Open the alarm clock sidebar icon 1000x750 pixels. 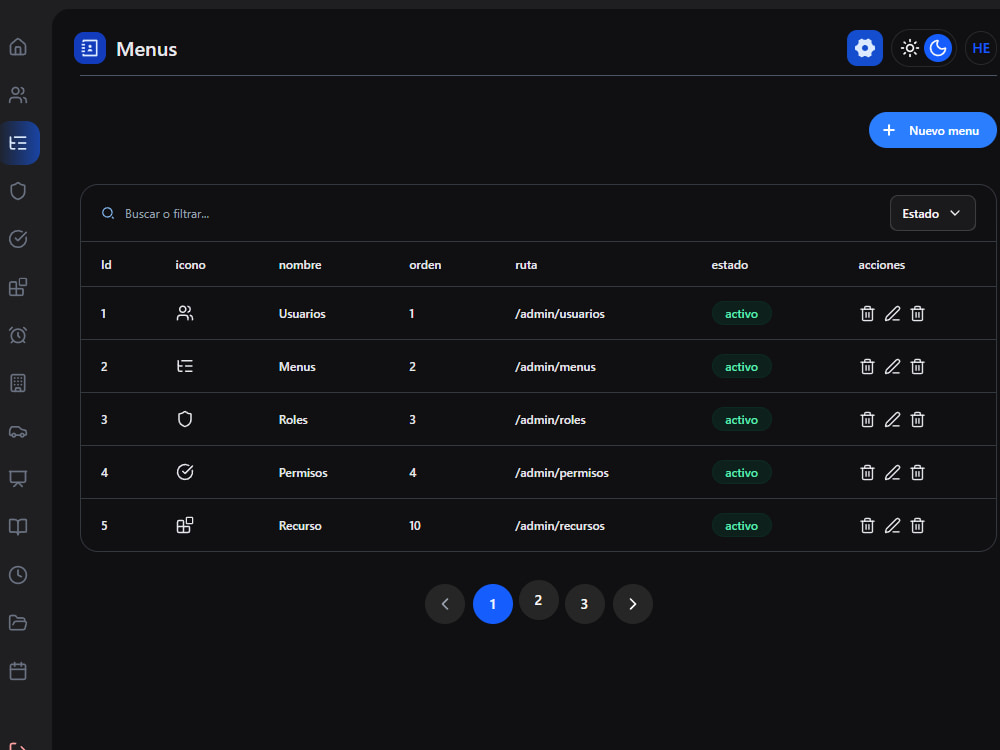18,335
